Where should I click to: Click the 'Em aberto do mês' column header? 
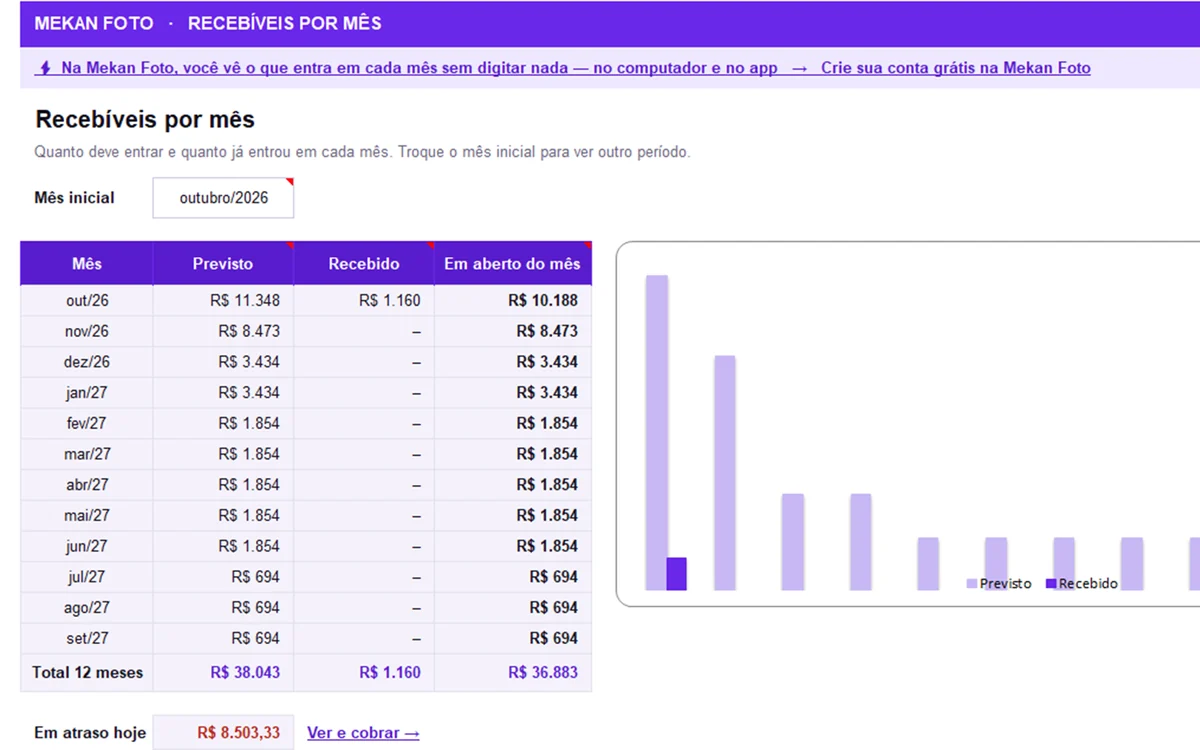512,264
